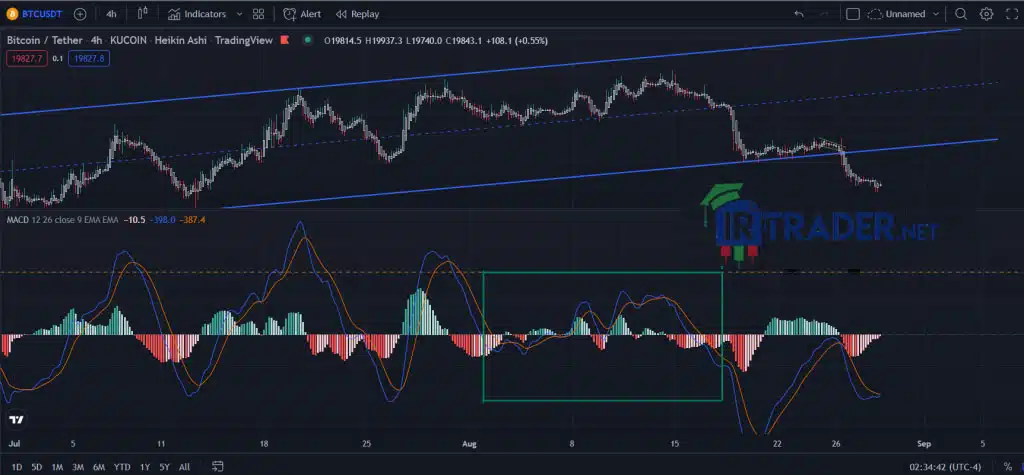Open the indicator templates grid icon
Image resolution: width=1024 pixels, height=475 pixels.
(259, 14)
